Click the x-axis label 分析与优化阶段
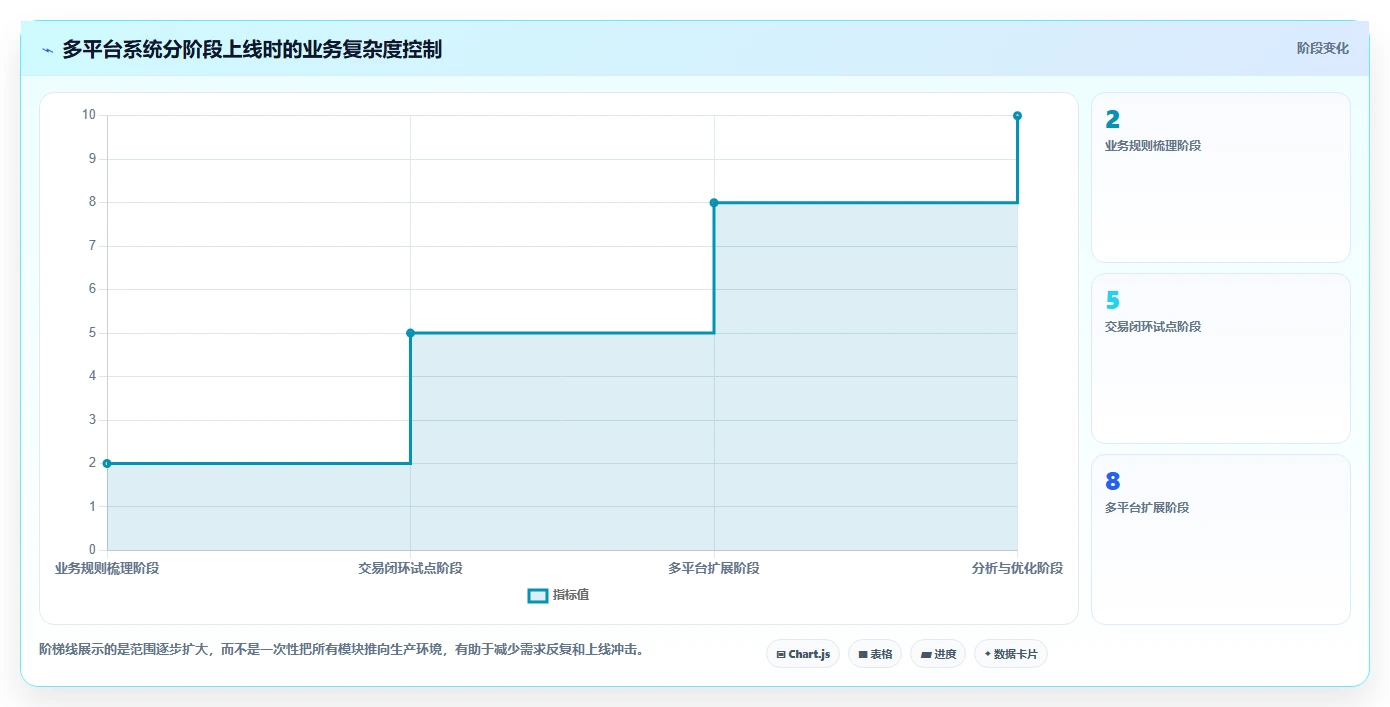This screenshot has height=707, width=1390. tap(1017, 568)
